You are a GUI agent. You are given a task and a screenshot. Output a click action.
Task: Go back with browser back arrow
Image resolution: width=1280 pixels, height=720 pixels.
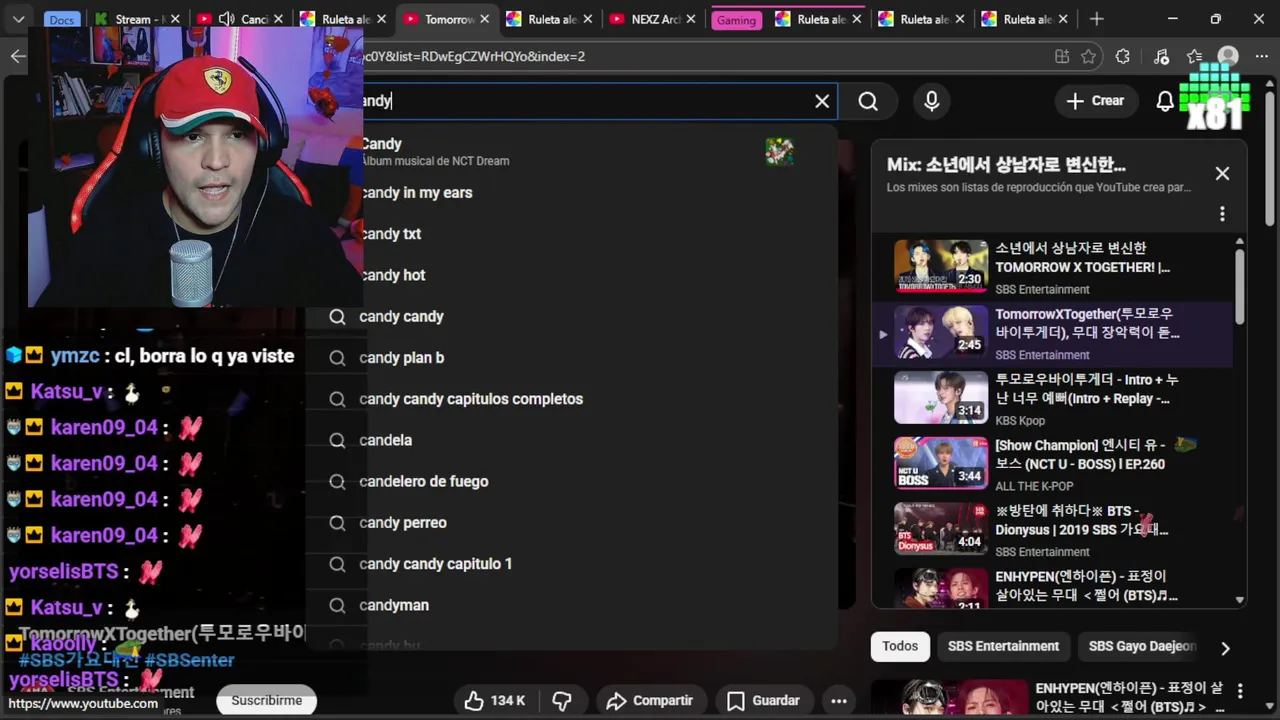pos(18,56)
